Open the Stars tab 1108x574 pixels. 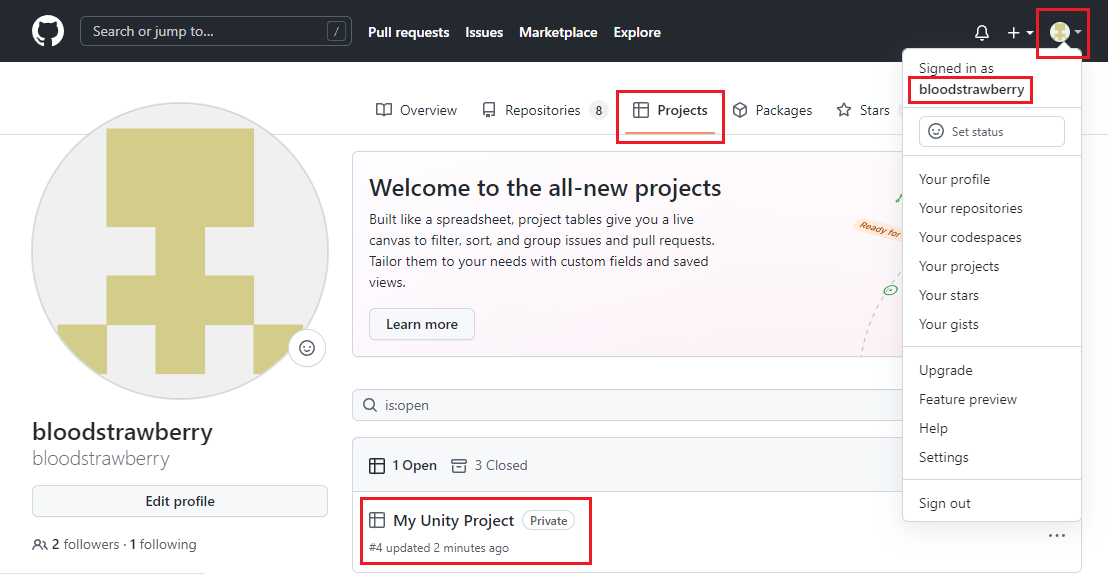click(863, 110)
